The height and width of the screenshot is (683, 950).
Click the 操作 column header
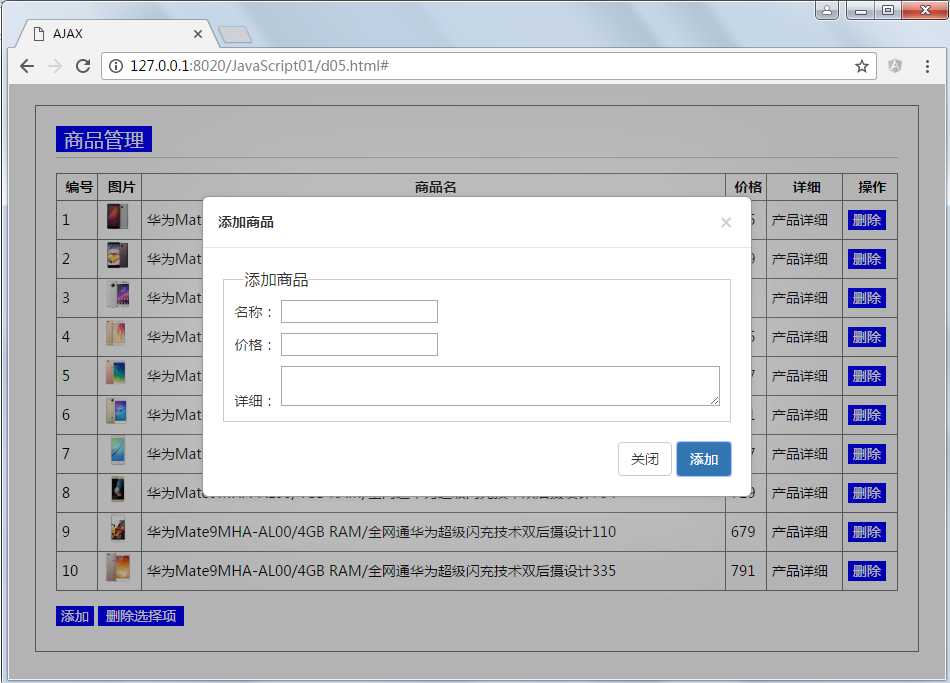pyautogui.click(x=871, y=187)
